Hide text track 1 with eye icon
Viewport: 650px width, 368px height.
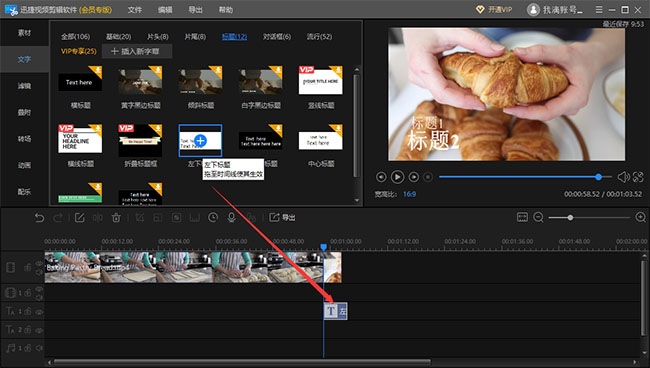click(x=39, y=312)
